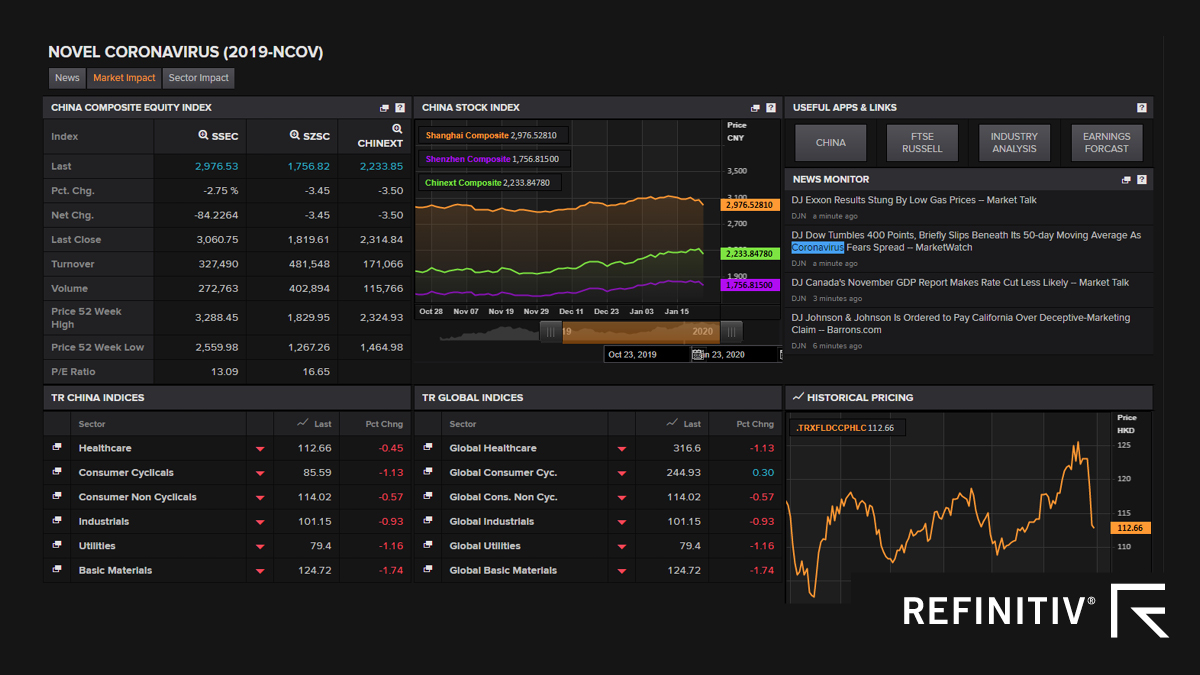This screenshot has width=1200, height=675.
Task: Click the Oct 23, 2019 start date field
Action: [x=648, y=354]
